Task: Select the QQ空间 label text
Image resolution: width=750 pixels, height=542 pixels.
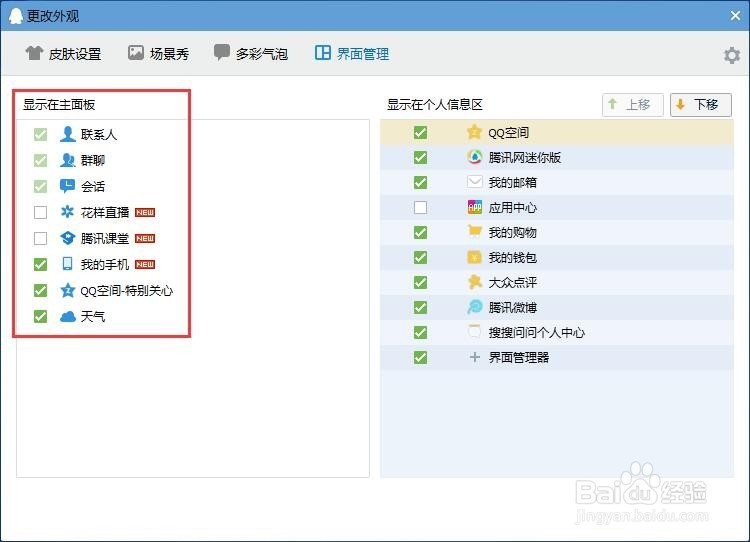Action: (x=509, y=133)
